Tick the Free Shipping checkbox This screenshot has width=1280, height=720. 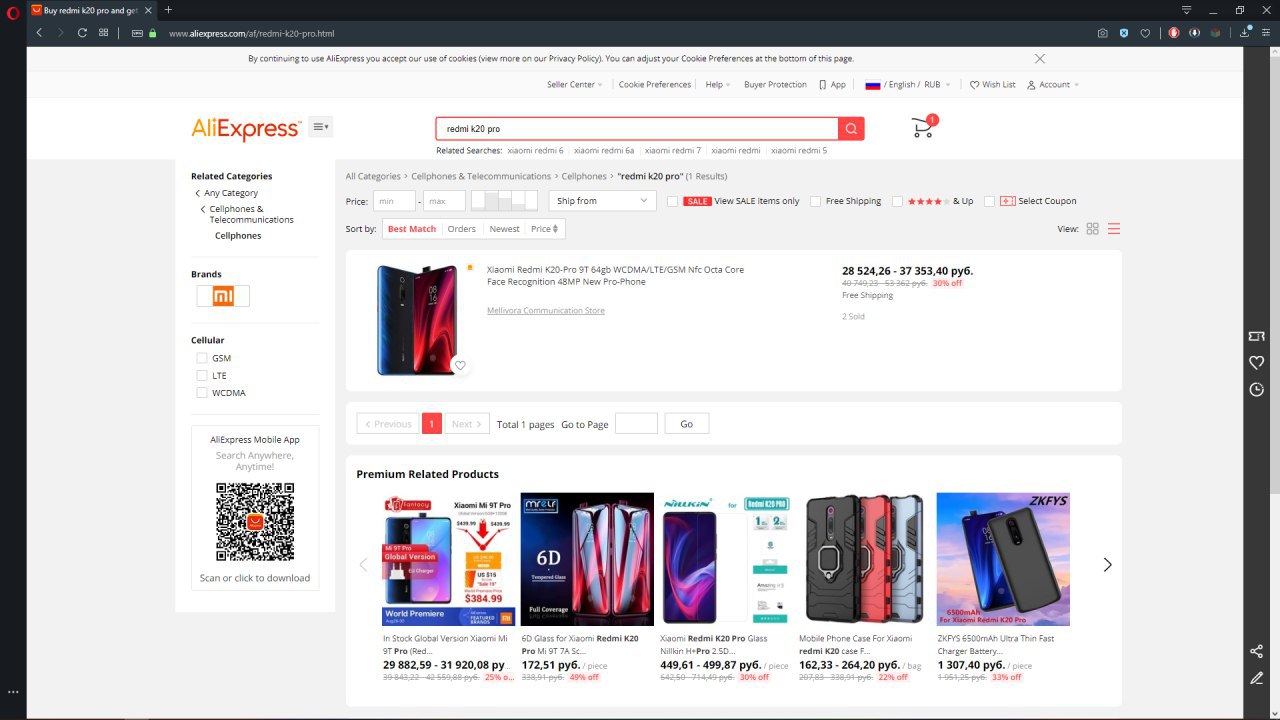(x=816, y=201)
